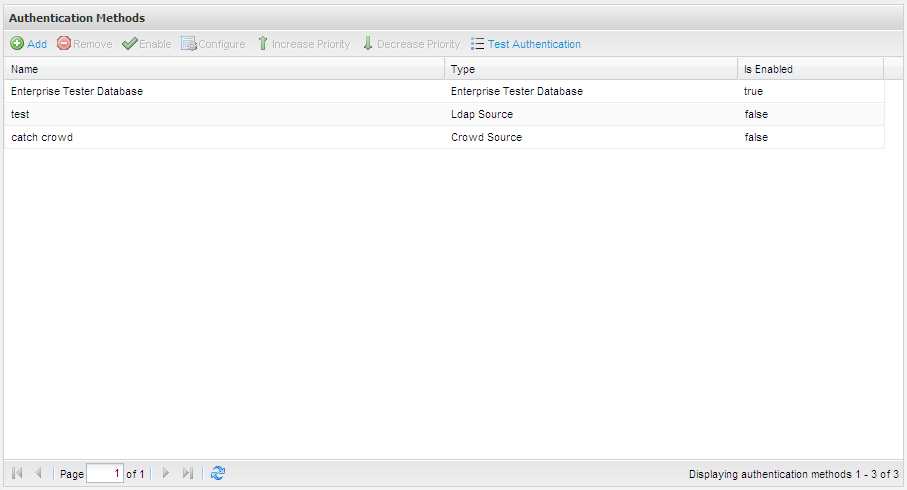
Task: Go to the previous page
Action: click(38, 473)
